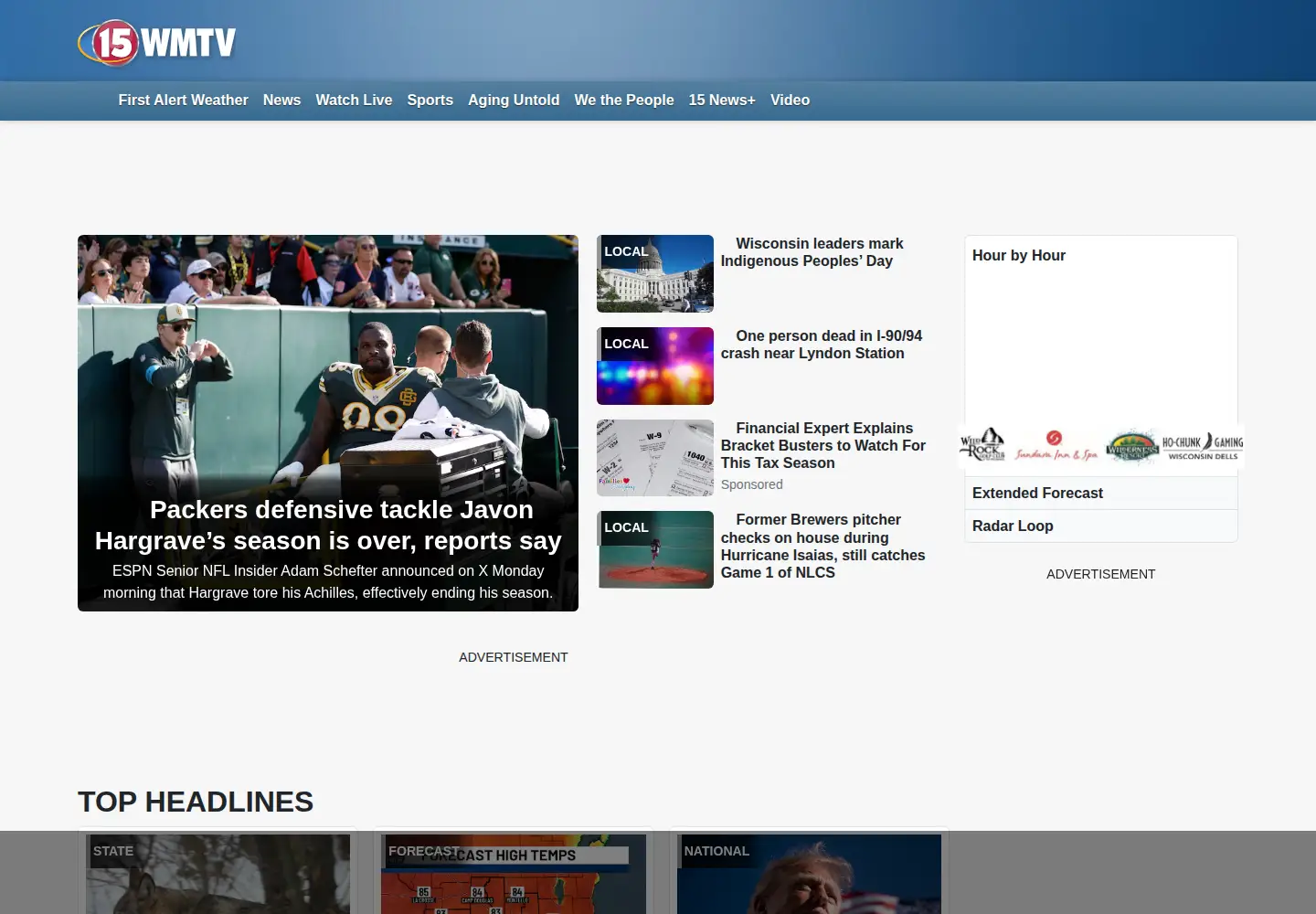Open the Watch Live page
Image resolution: width=1316 pixels, height=914 pixels.
(x=354, y=100)
